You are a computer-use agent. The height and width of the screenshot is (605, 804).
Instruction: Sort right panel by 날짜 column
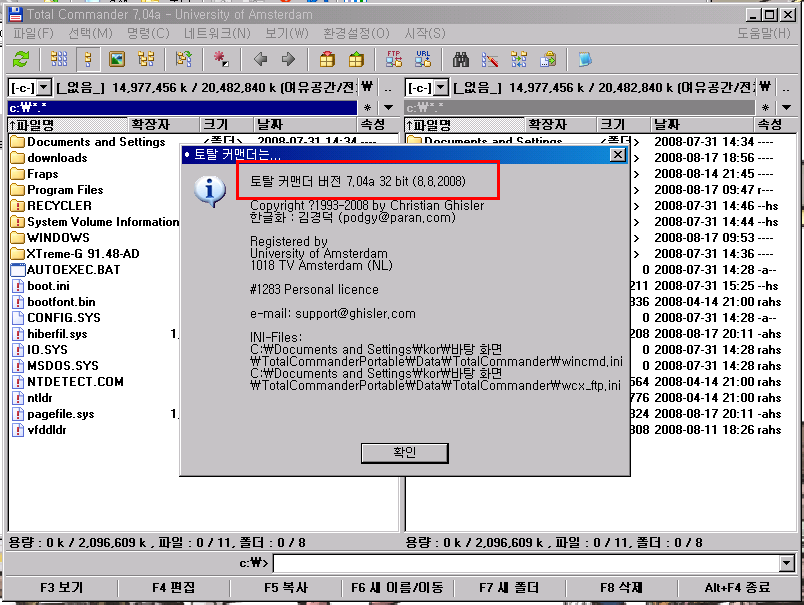[704, 125]
